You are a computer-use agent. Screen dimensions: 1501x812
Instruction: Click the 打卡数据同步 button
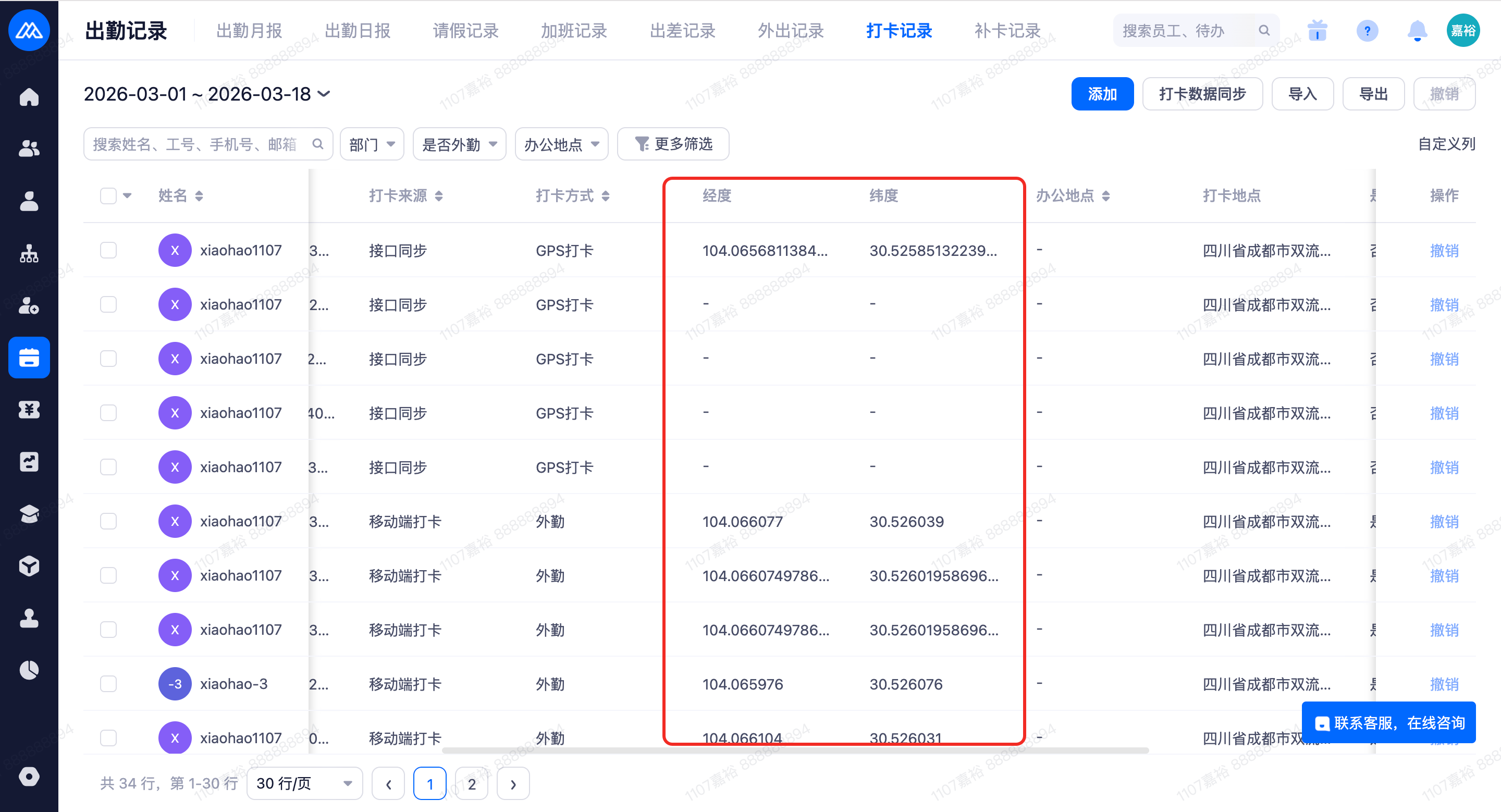point(1202,94)
